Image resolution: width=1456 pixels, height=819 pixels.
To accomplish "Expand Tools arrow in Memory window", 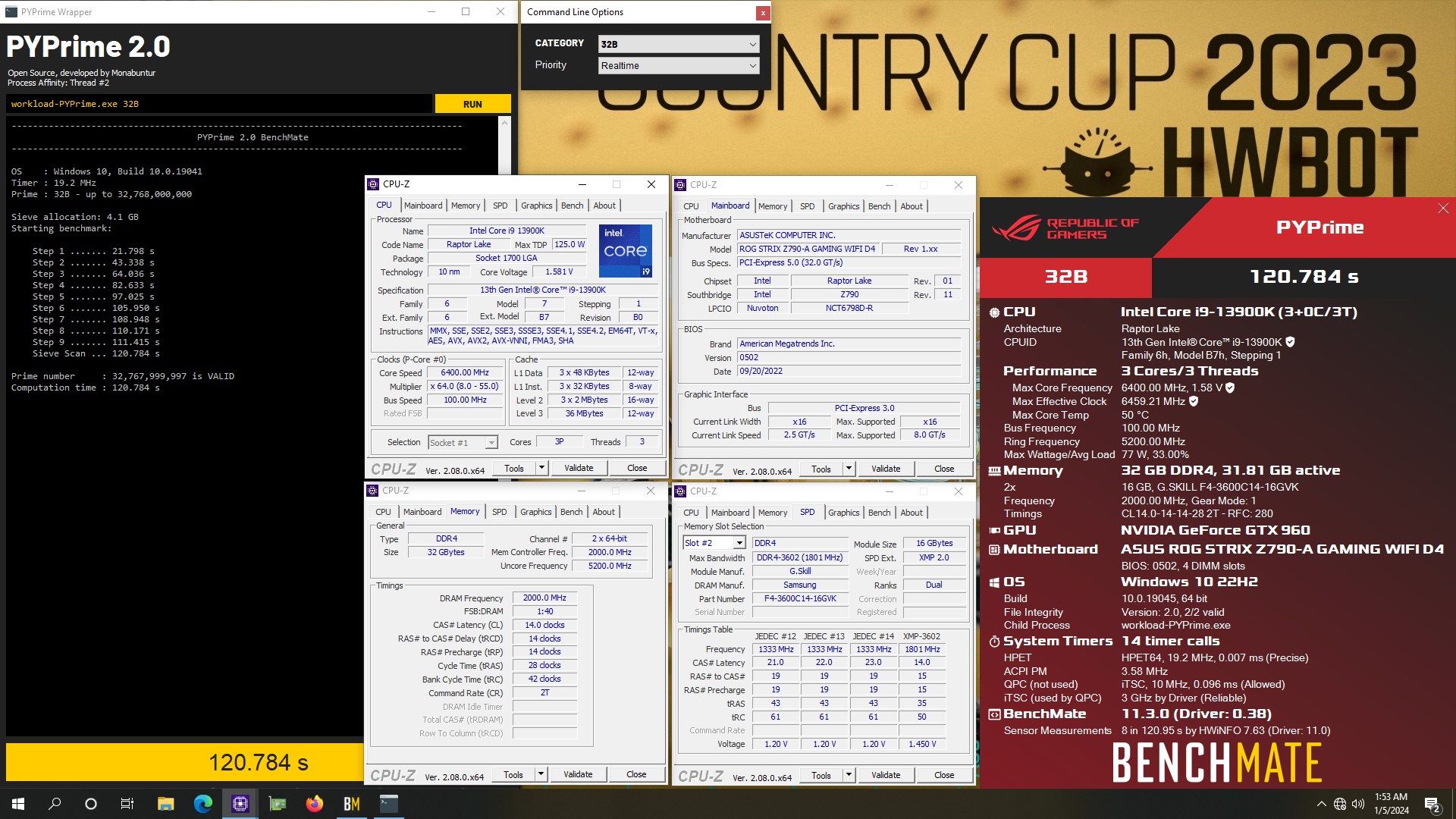I will 541,774.
